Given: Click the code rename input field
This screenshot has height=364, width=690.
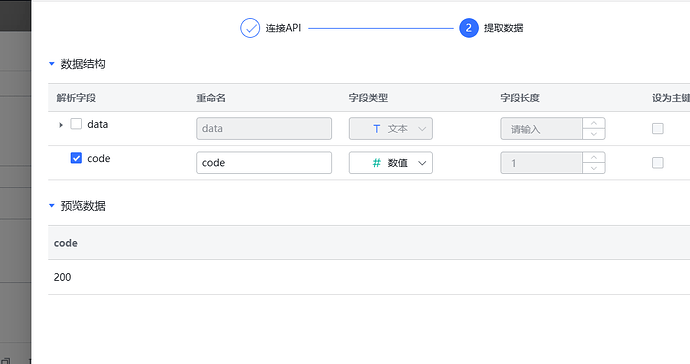Looking at the screenshot, I should [x=264, y=163].
